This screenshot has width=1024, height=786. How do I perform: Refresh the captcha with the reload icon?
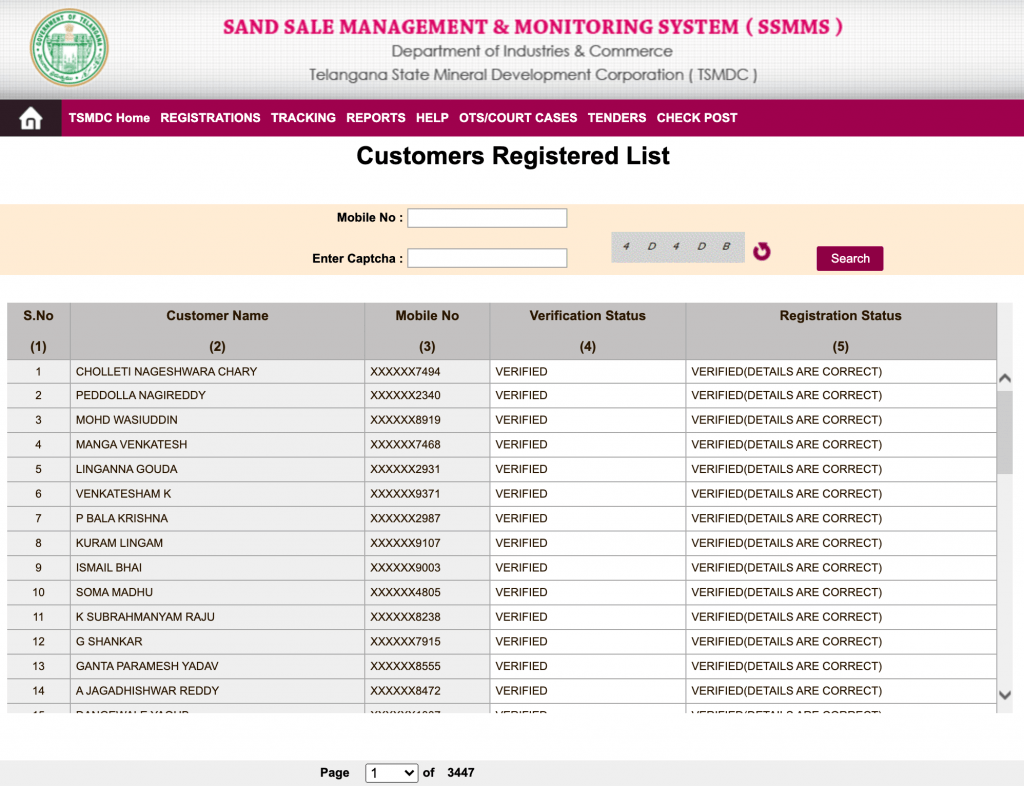761,251
